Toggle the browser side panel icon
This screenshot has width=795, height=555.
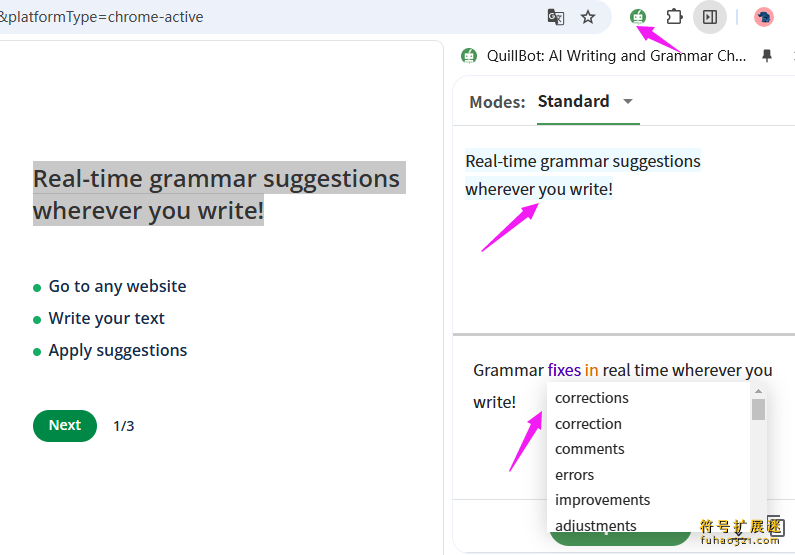[710, 17]
